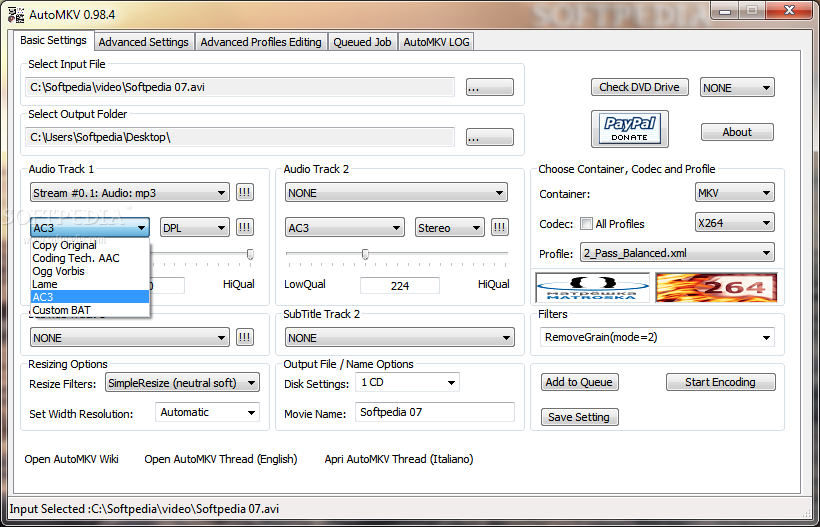
Task: Open the DVD drive NONE dropdown
Action: [x=737, y=88]
